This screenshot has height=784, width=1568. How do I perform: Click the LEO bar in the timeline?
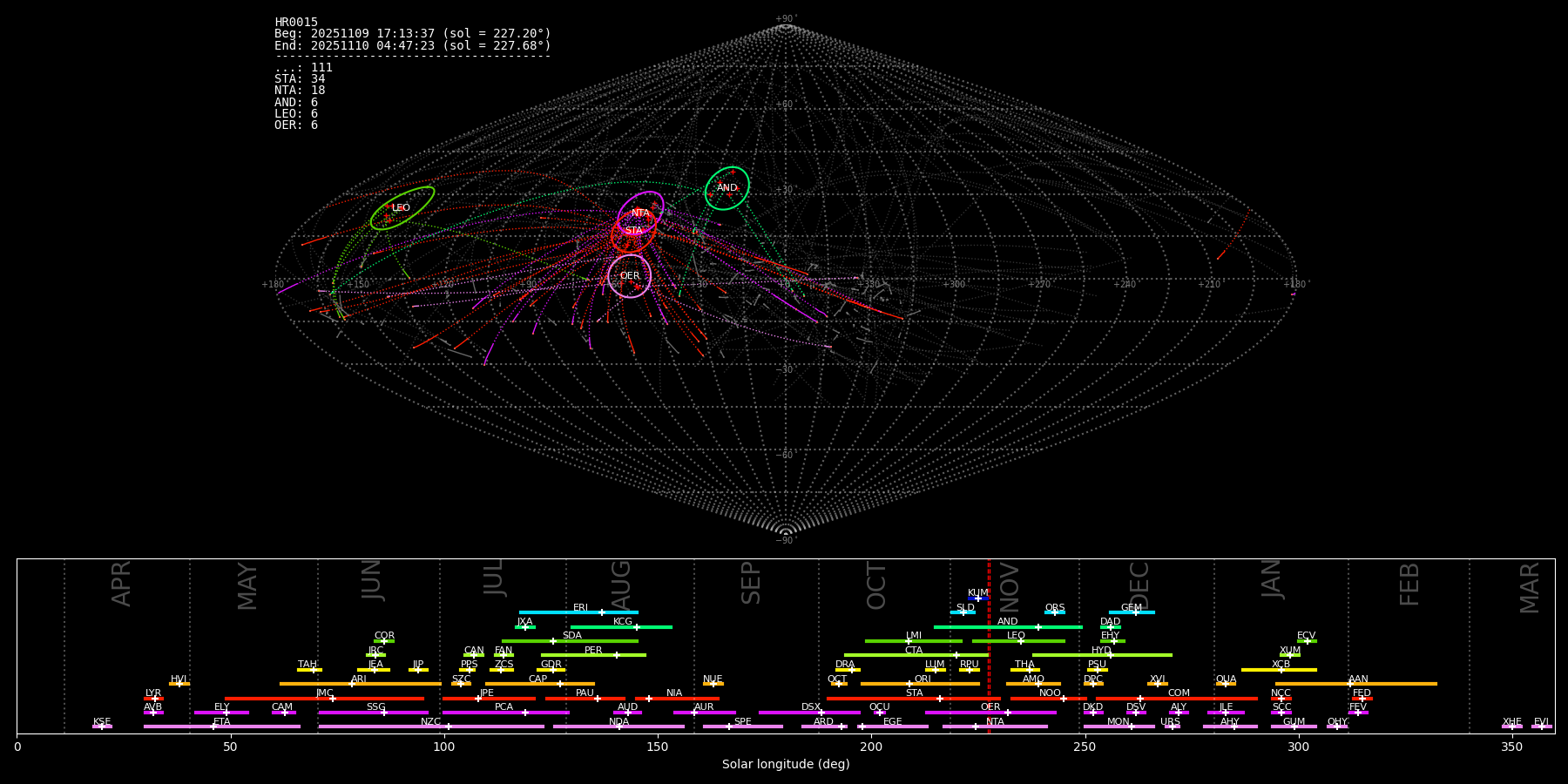tap(1018, 641)
